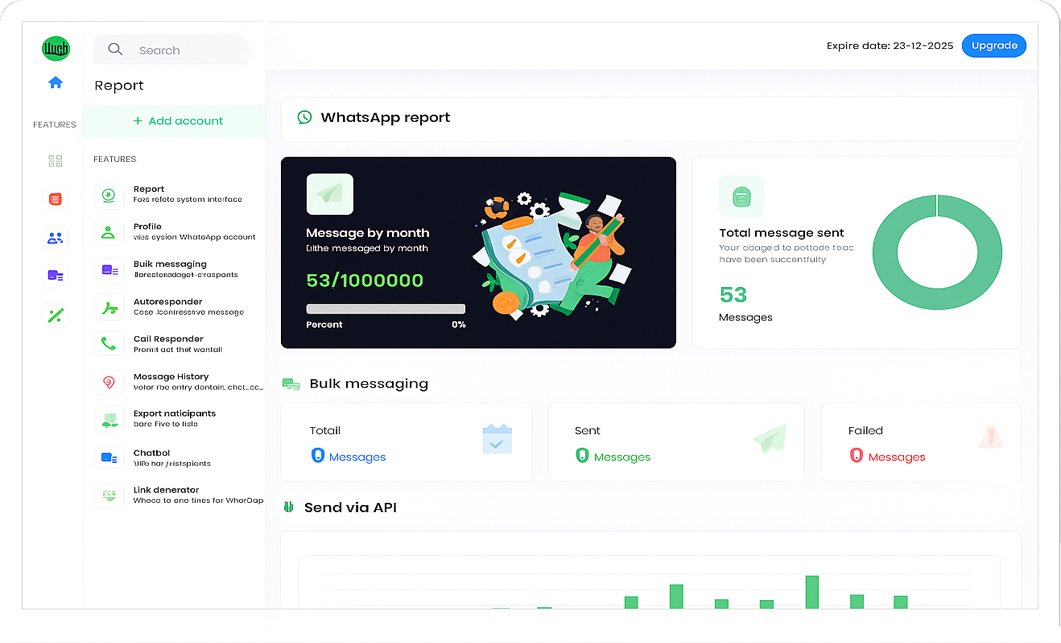The image size is (1061, 643).
Task: Click the blue home icon in sidebar
Action: [x=55, y=83]
